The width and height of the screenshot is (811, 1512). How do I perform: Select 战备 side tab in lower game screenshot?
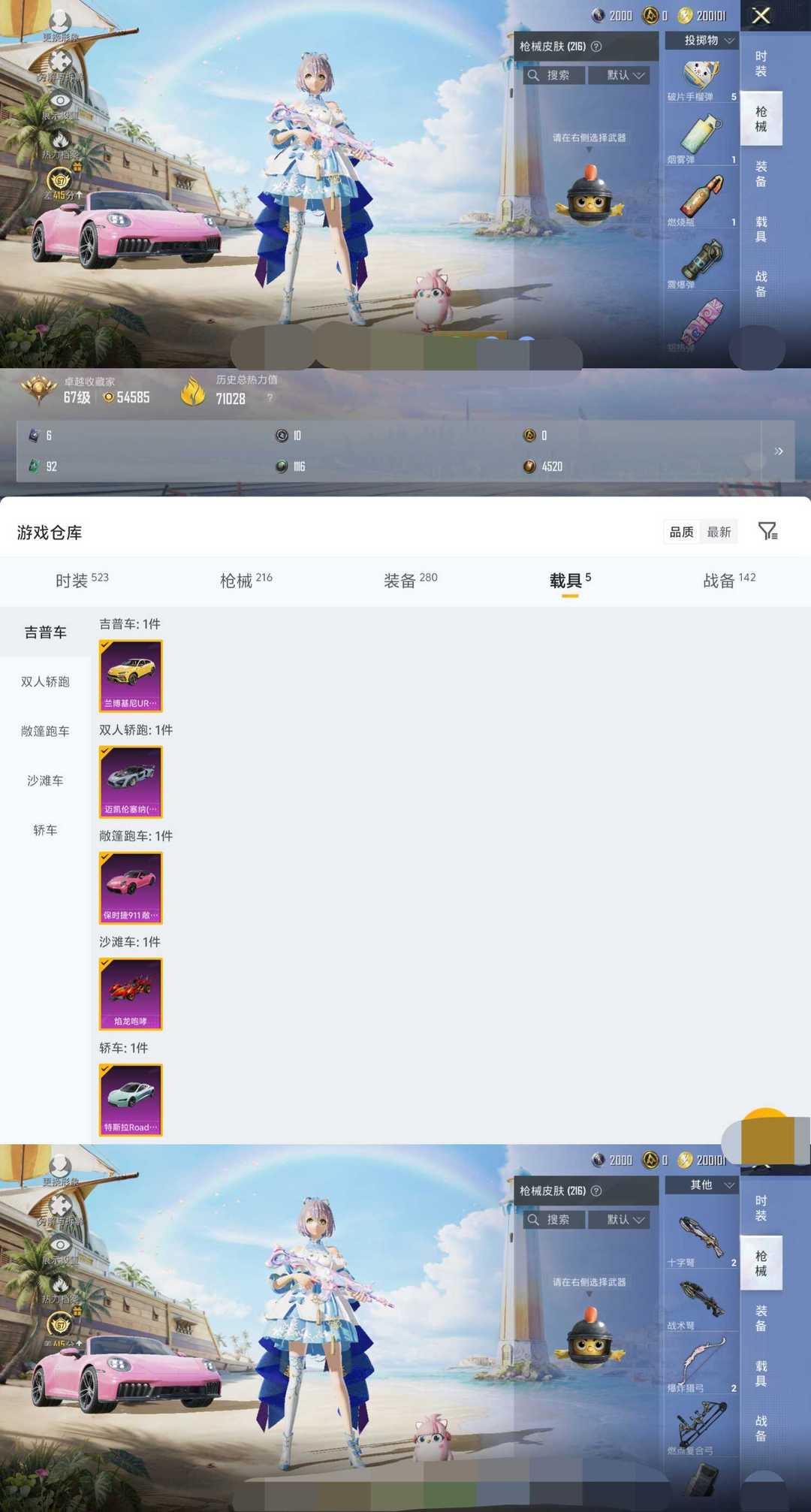pyautogui.click(x=761, y=1429)
